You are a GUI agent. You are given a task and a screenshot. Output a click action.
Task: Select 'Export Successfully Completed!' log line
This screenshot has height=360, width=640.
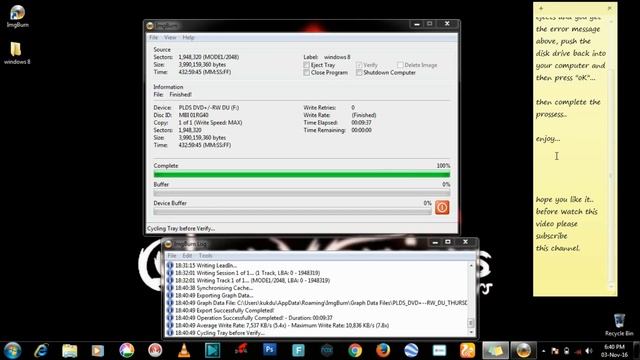coord(220,310)
